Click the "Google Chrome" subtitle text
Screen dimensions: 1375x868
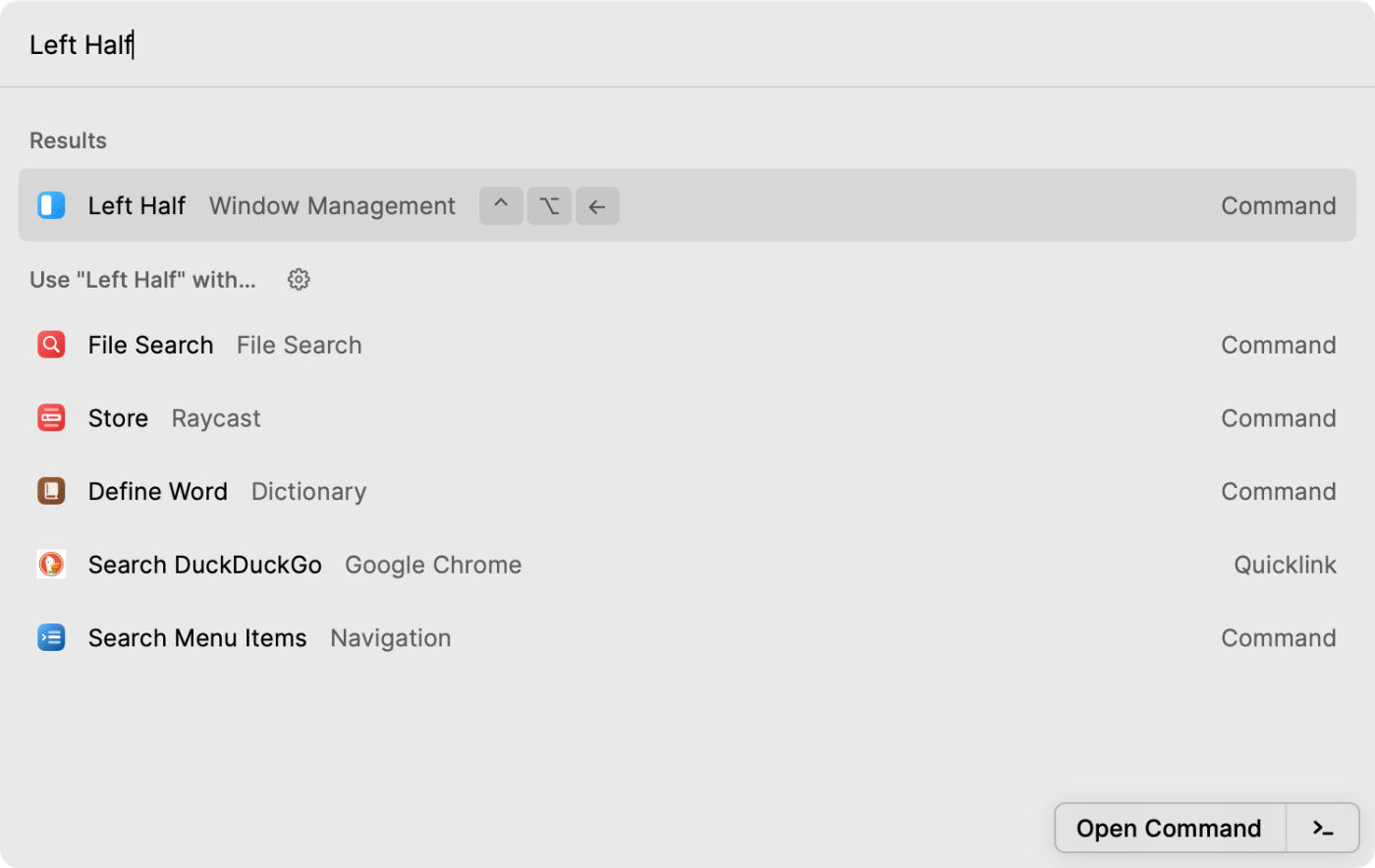pyautogui.click(x=433, y=566)
